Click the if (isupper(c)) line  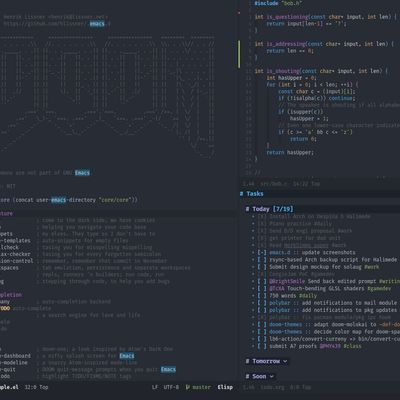[301, 112]
